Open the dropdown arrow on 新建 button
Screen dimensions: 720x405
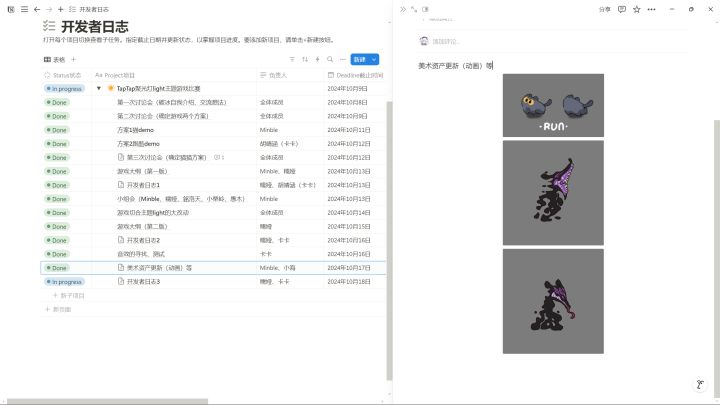click(x=374, y=59)
